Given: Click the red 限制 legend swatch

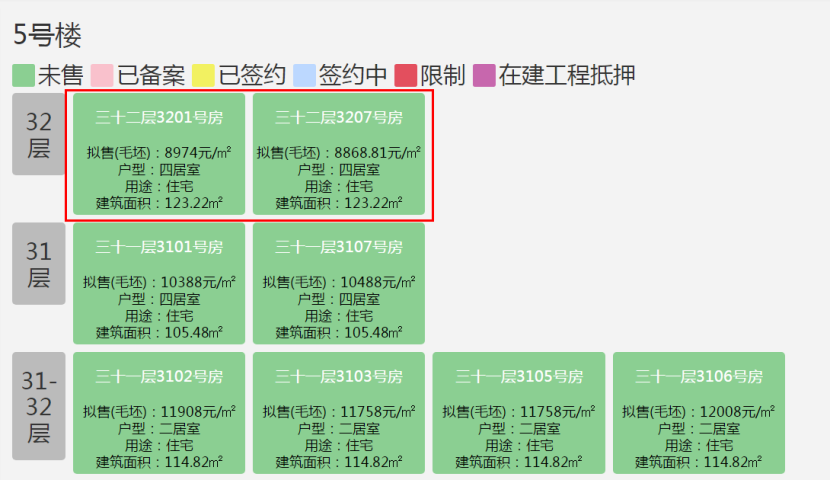Looking at the screenshot, I should click(405, 75).
